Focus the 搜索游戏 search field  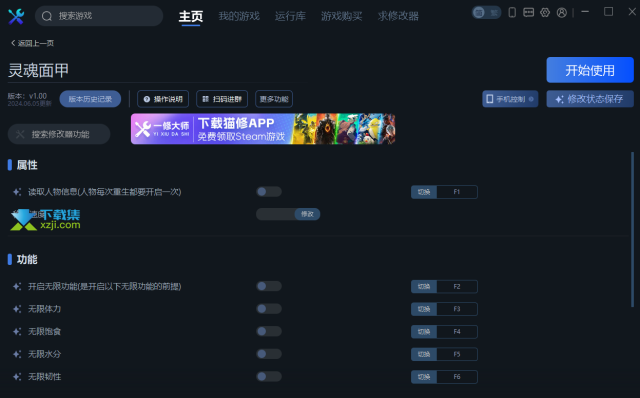coord(99,16)
